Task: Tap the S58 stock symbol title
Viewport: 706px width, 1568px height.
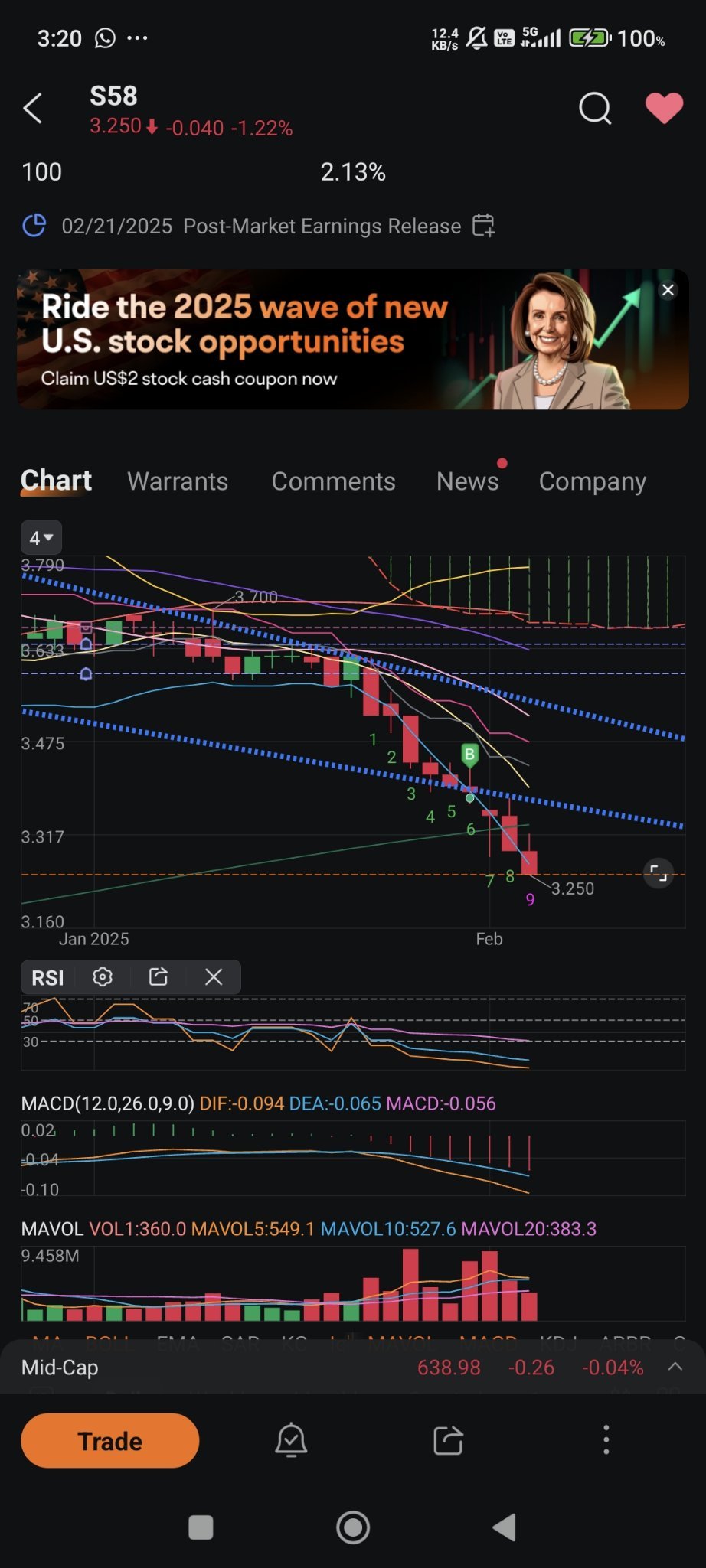Action: [x=113, y=96]
